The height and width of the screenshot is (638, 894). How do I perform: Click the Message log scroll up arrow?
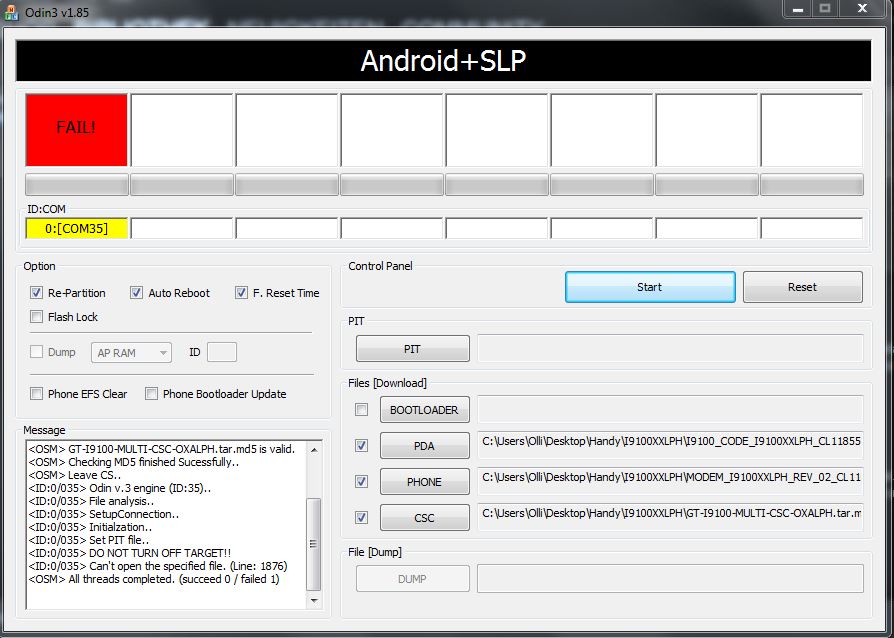tap(314, 450)
